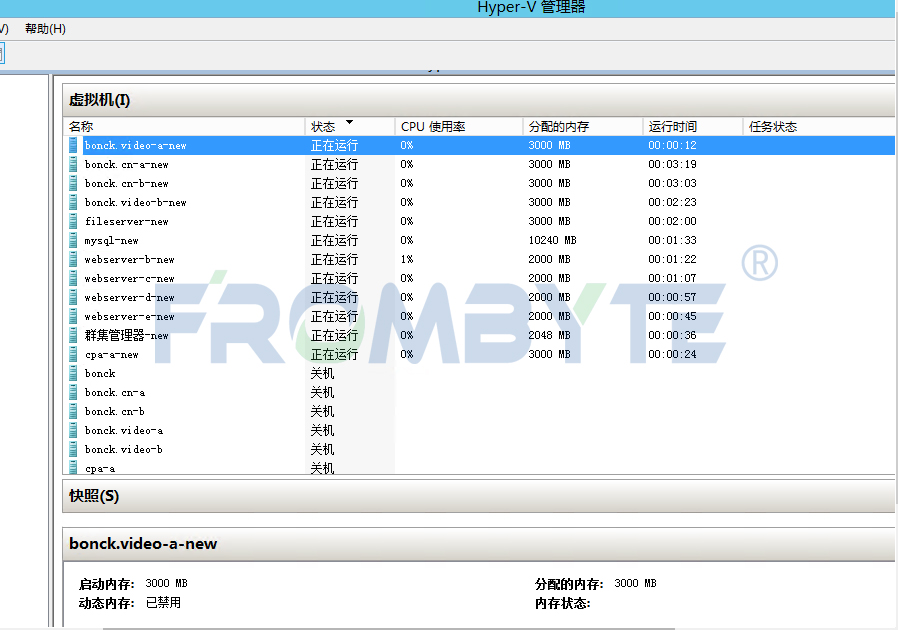The height and width of the screenshot is (630, 898).
Task: Select virtual machine bonck.video-b-new
Action: [x=136, y=202]
